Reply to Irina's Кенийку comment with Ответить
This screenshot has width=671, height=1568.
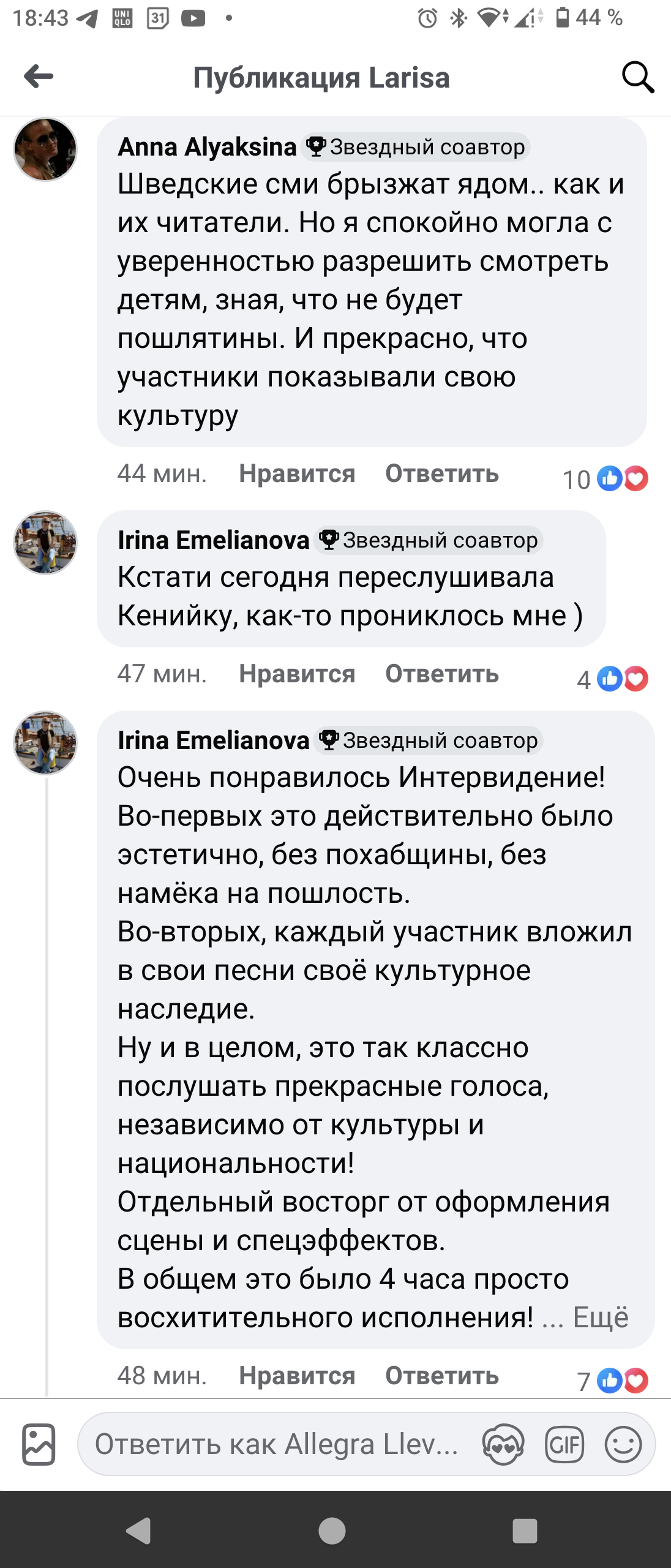(x=442, y=674)
